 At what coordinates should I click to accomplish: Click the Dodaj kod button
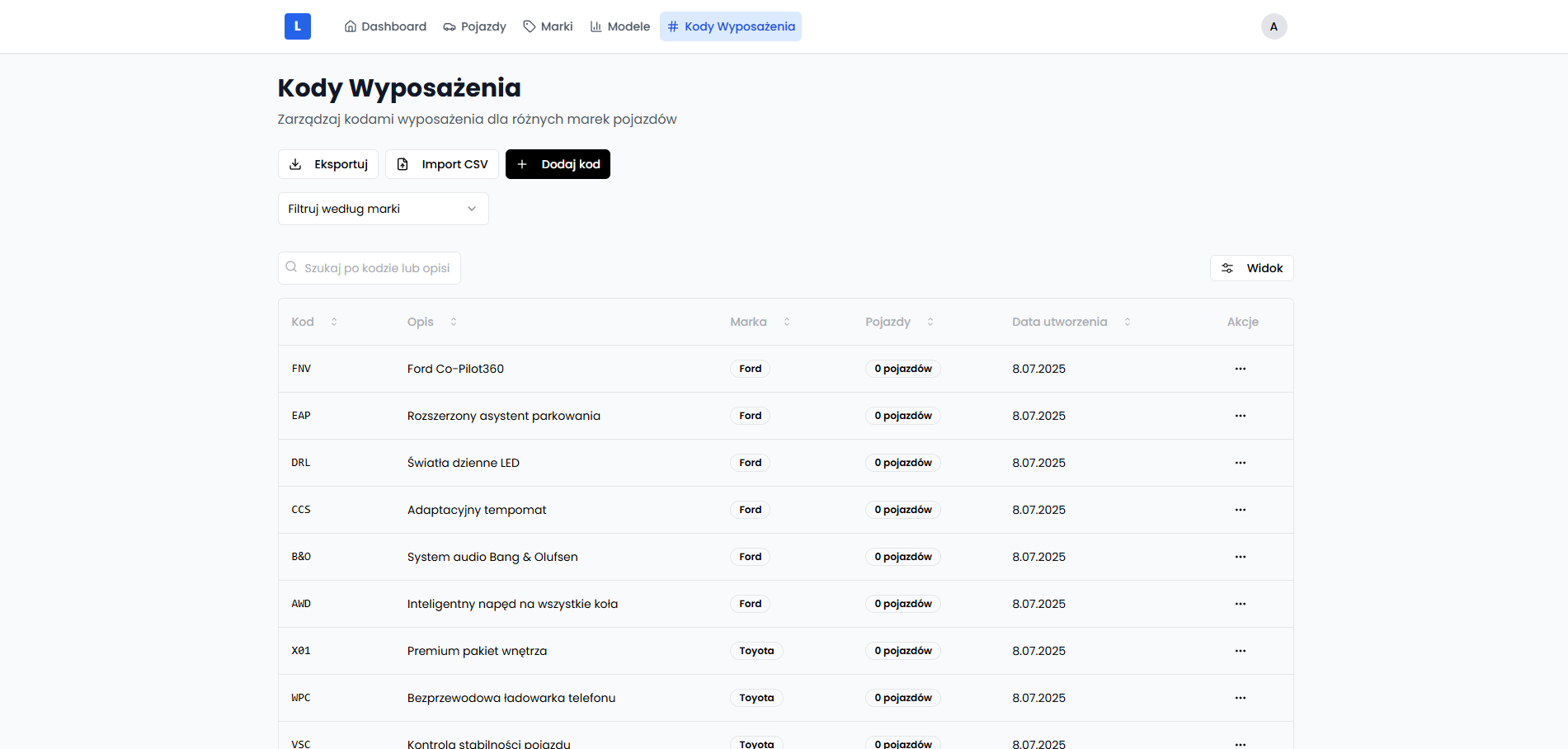[558, 164]
